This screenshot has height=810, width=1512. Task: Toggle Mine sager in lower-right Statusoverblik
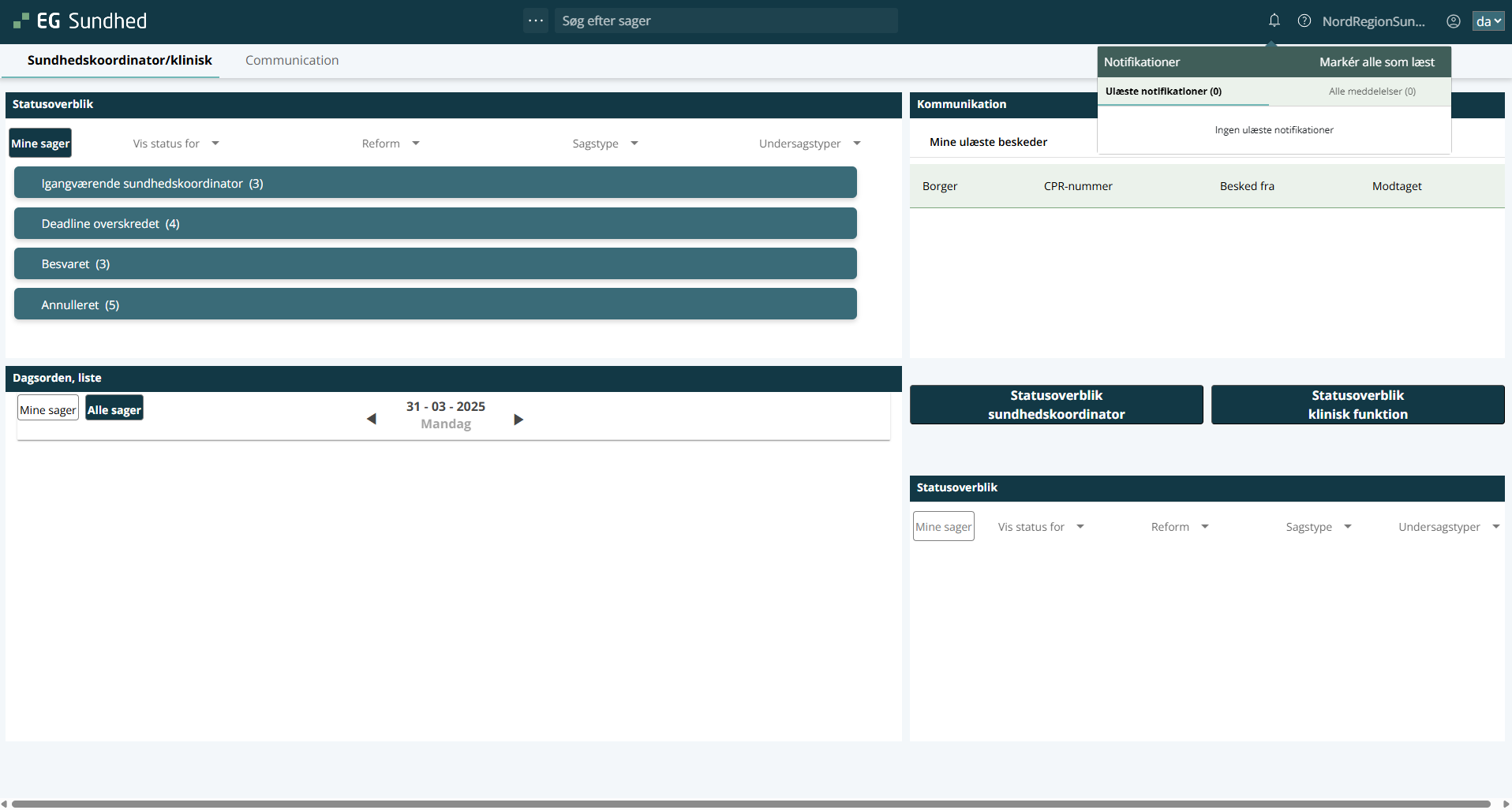coord(944,527)
